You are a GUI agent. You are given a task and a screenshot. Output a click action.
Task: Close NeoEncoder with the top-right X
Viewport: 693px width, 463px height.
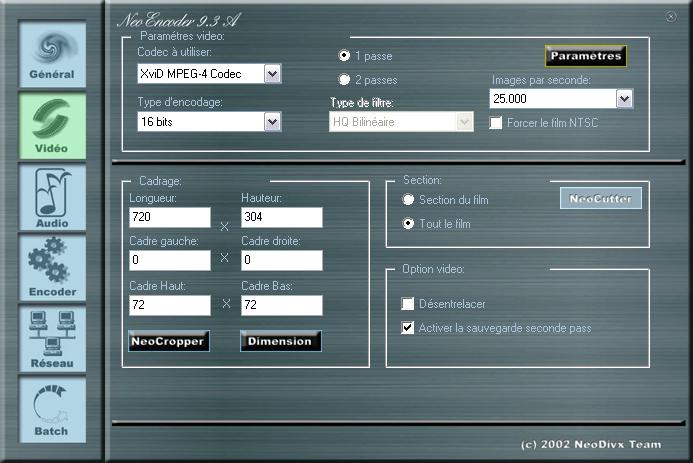670,16
